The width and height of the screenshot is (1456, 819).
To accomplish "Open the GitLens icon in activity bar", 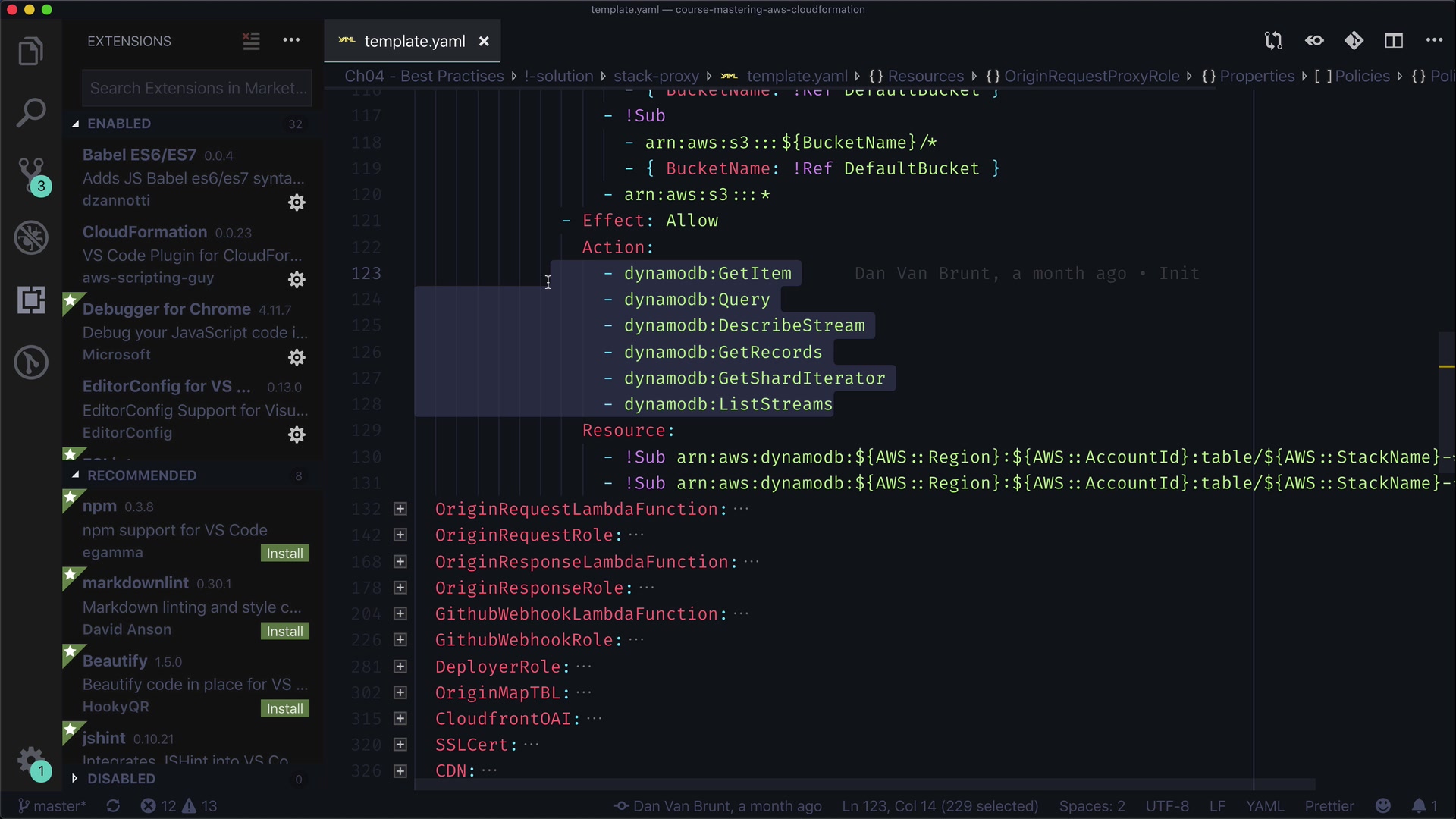I will pos(31,362).
